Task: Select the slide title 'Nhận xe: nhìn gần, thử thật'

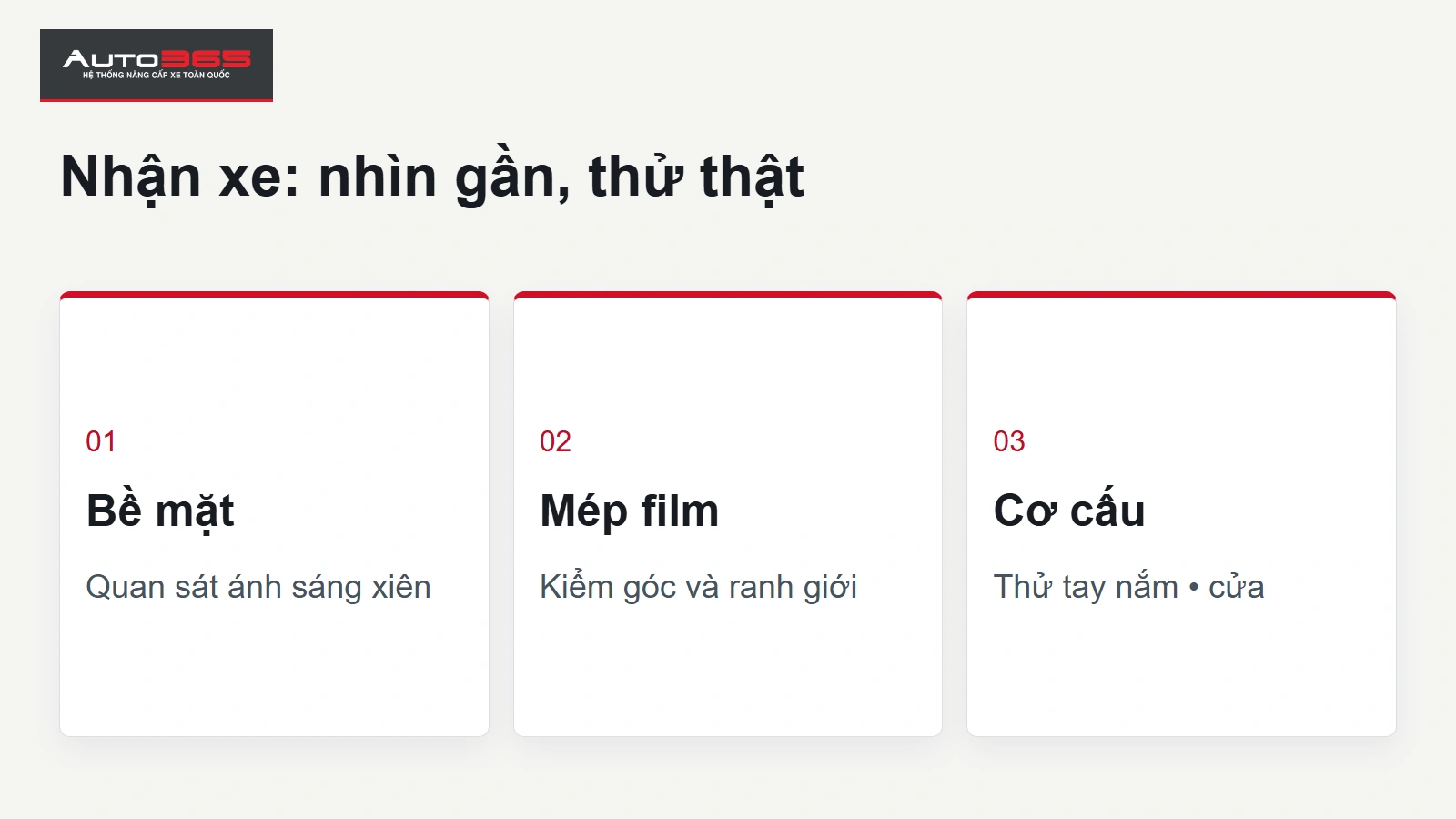Action: pos(432,177)
